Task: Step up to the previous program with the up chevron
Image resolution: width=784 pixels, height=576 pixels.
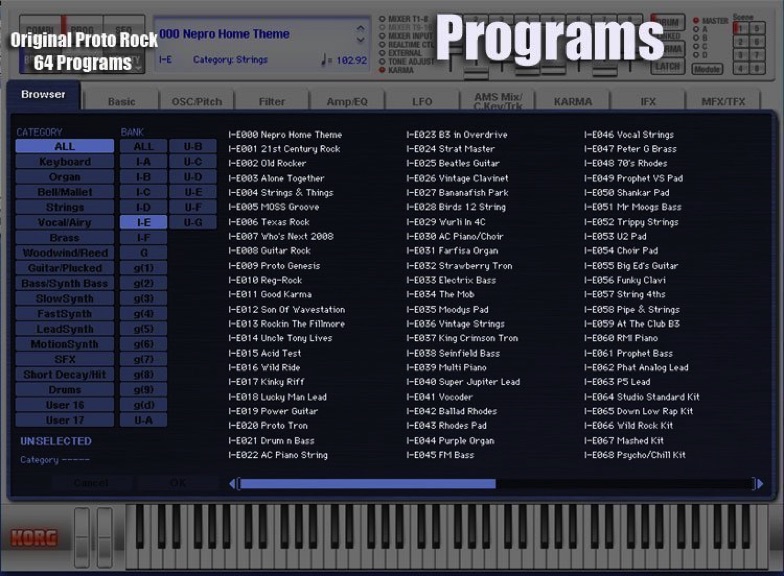Action: pyautogui.click(x=360, y=29)
